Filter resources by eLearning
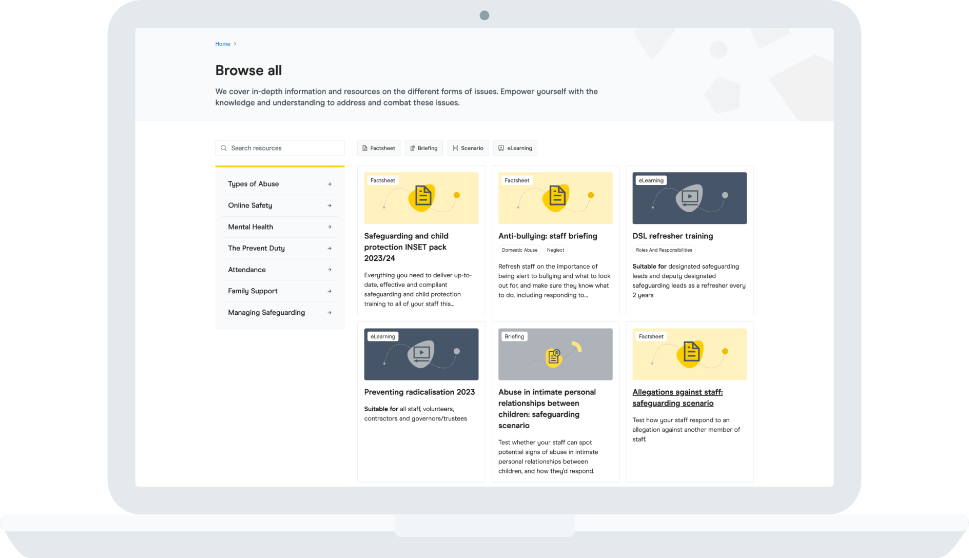969x558 pixels. point(515,148)
